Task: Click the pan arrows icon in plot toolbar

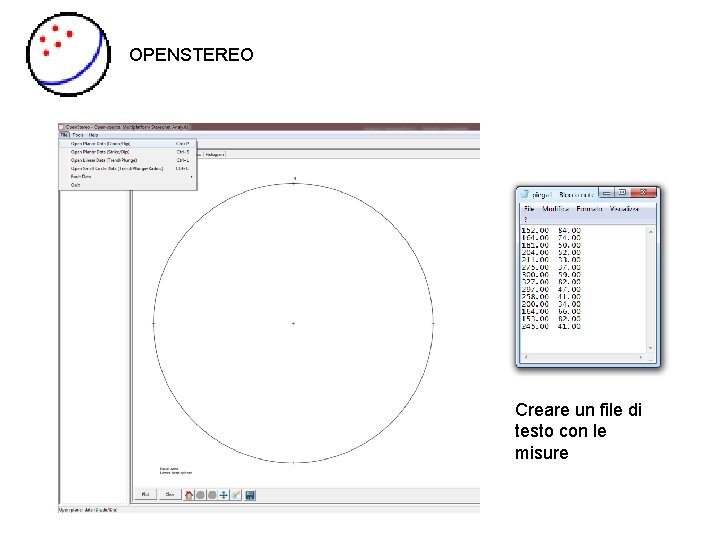Action: (224, 495)
